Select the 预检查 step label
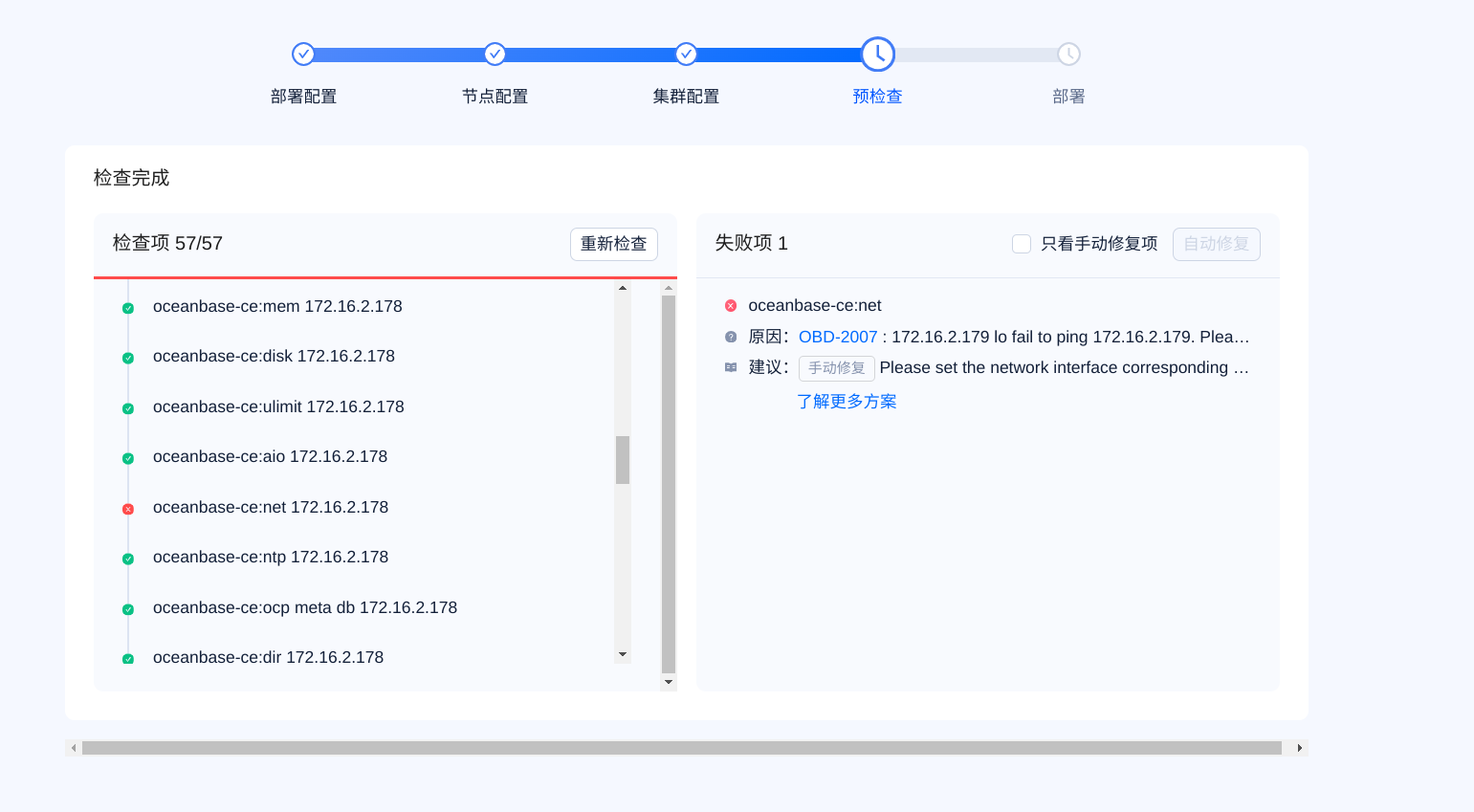The width and height of the screenshot is (1474, 812). pyautogui.click(x=877, y=97)
